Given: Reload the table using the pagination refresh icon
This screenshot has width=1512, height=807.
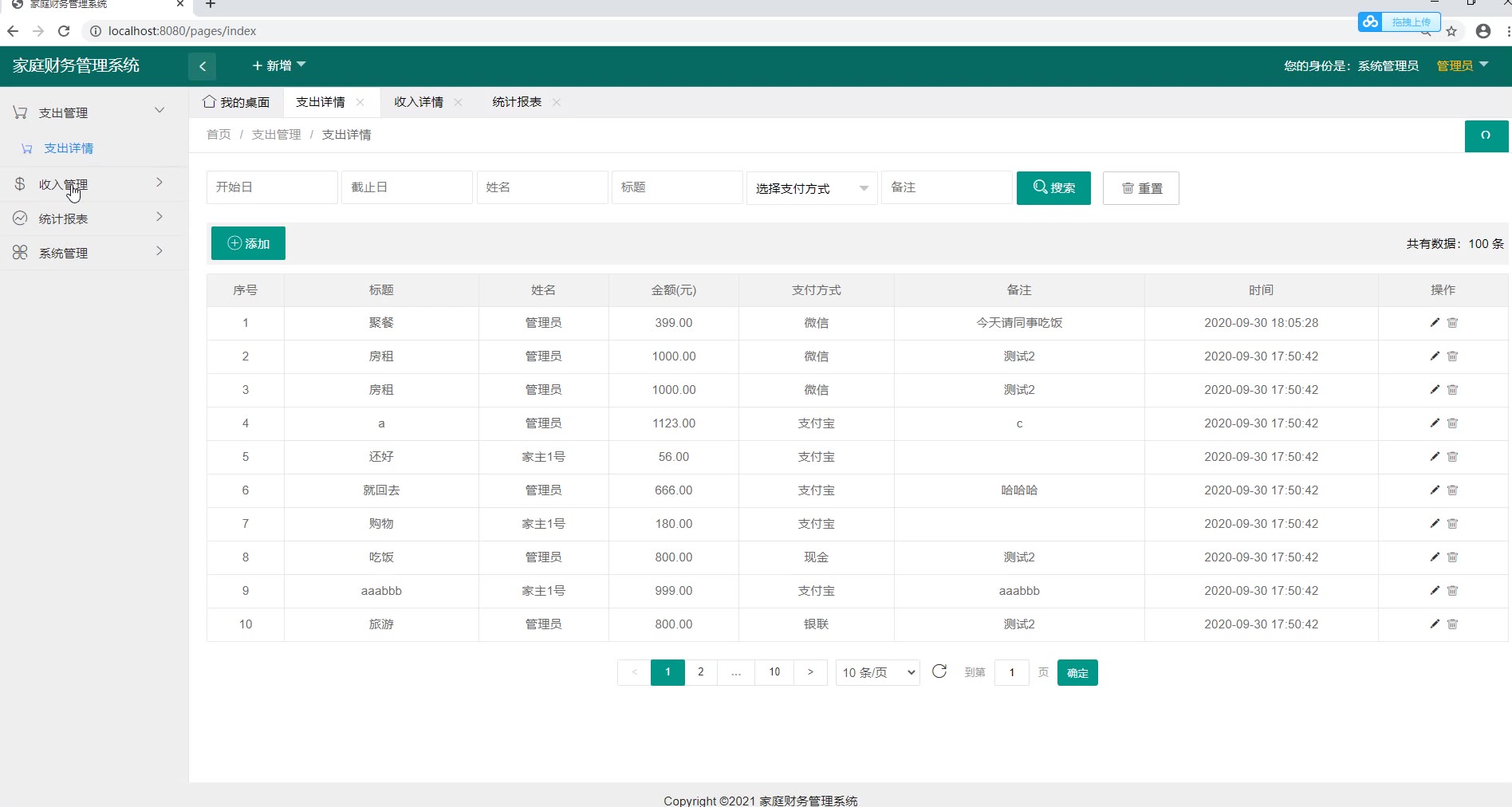Looking at the screenshot, I should pos(939,671).
